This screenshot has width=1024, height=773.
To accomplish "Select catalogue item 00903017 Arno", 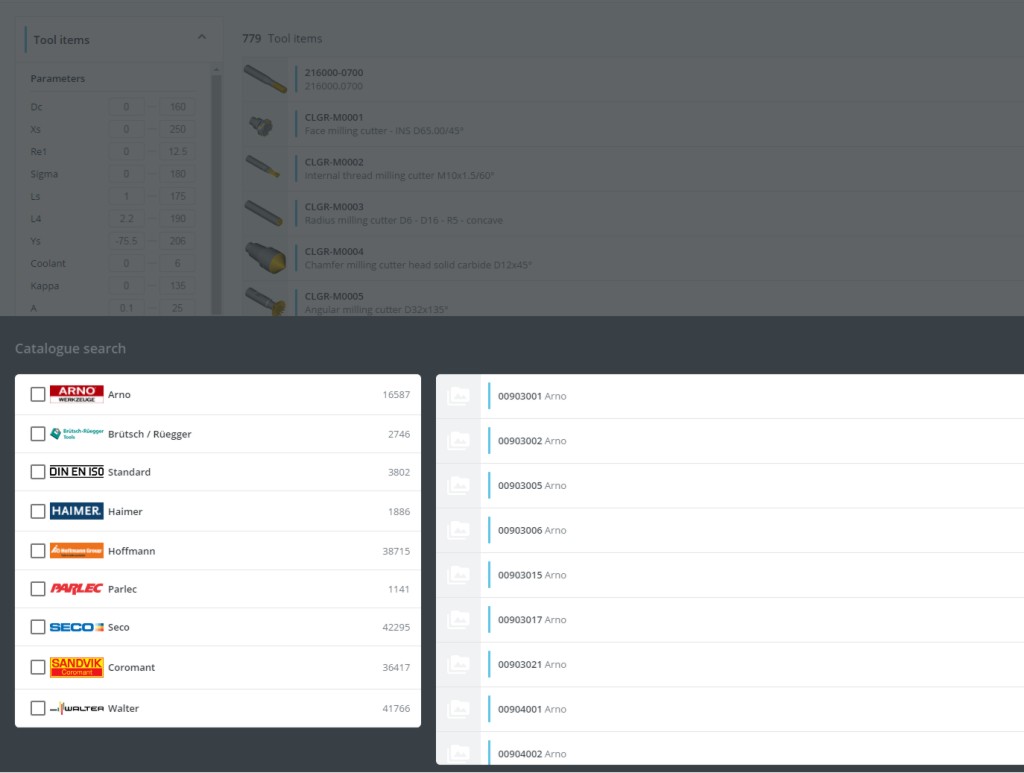I will [730, 620].
